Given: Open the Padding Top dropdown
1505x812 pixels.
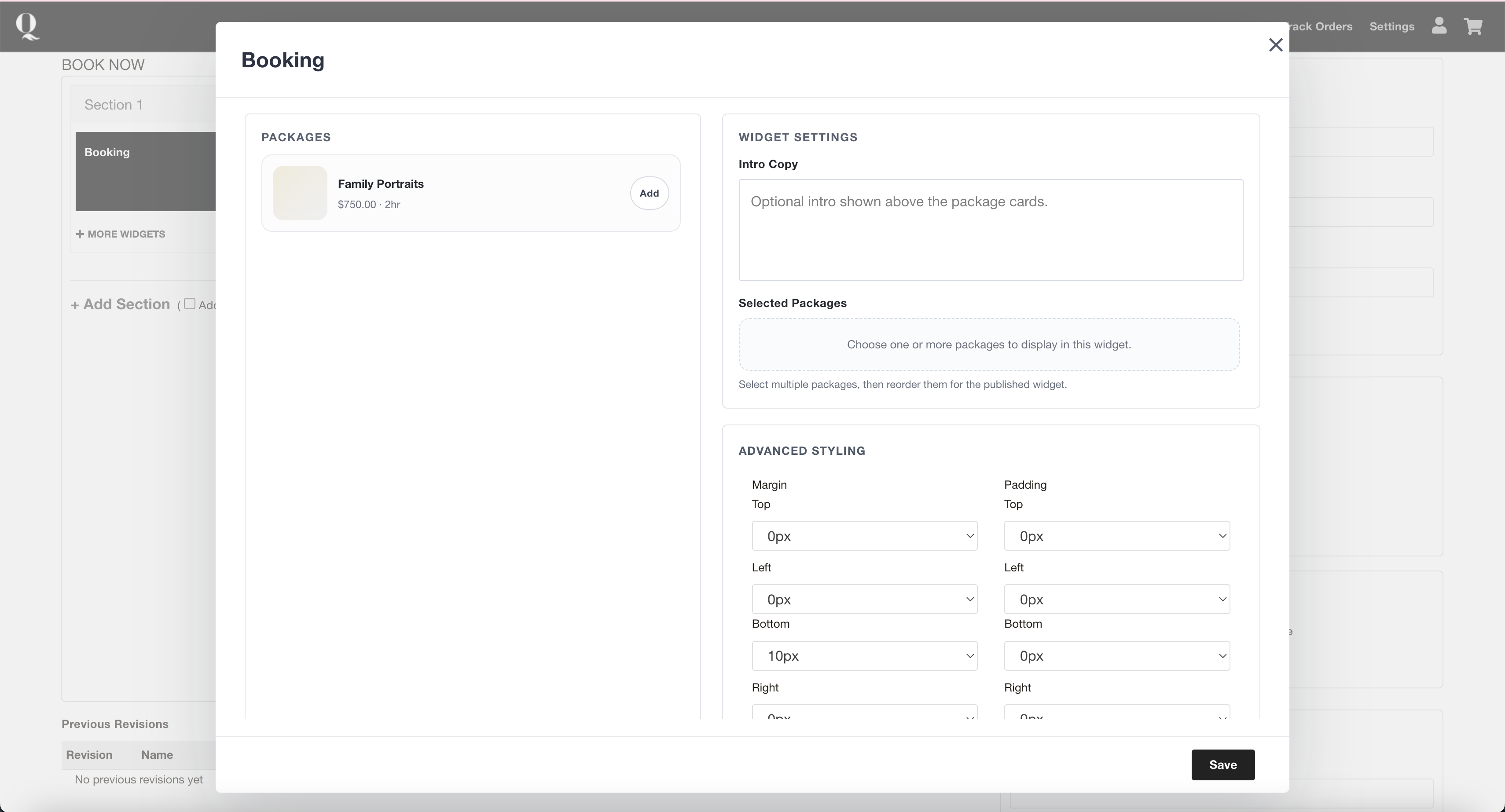Looking at the screenshot, I should [1116, 536].
